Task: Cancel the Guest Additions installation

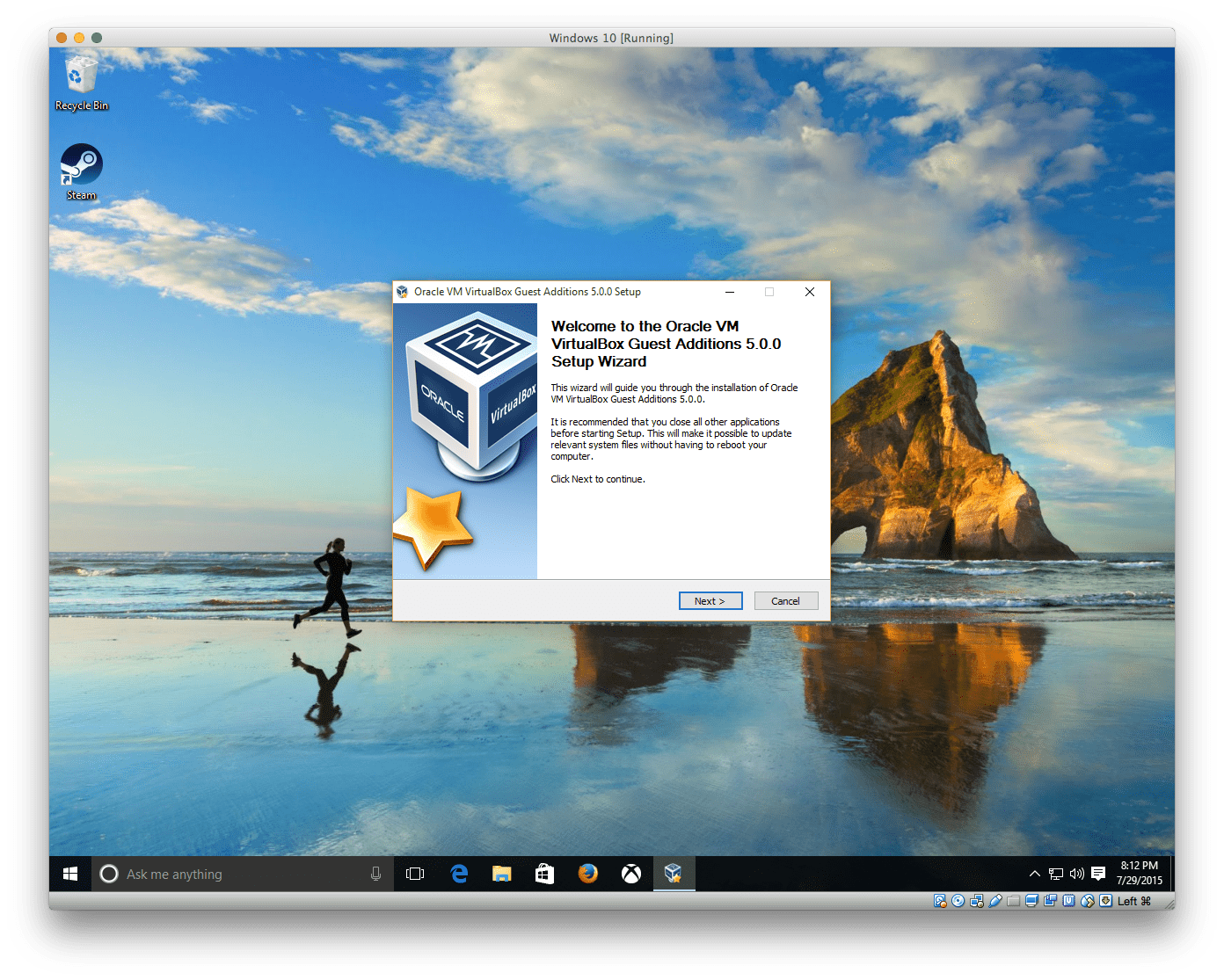Action: click(x=785, y=600)
